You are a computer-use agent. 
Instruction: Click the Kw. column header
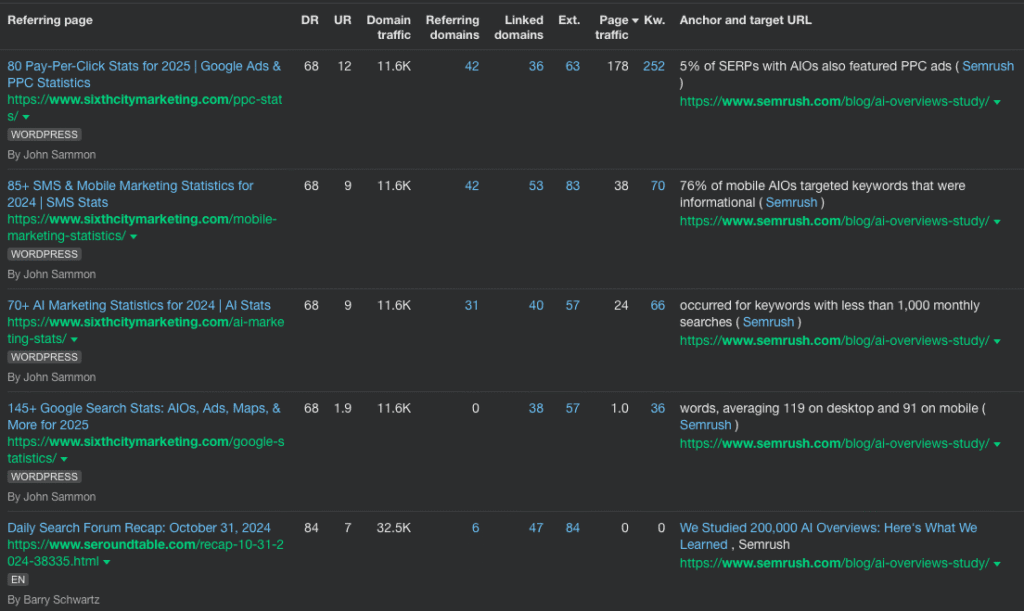[655, 20]
